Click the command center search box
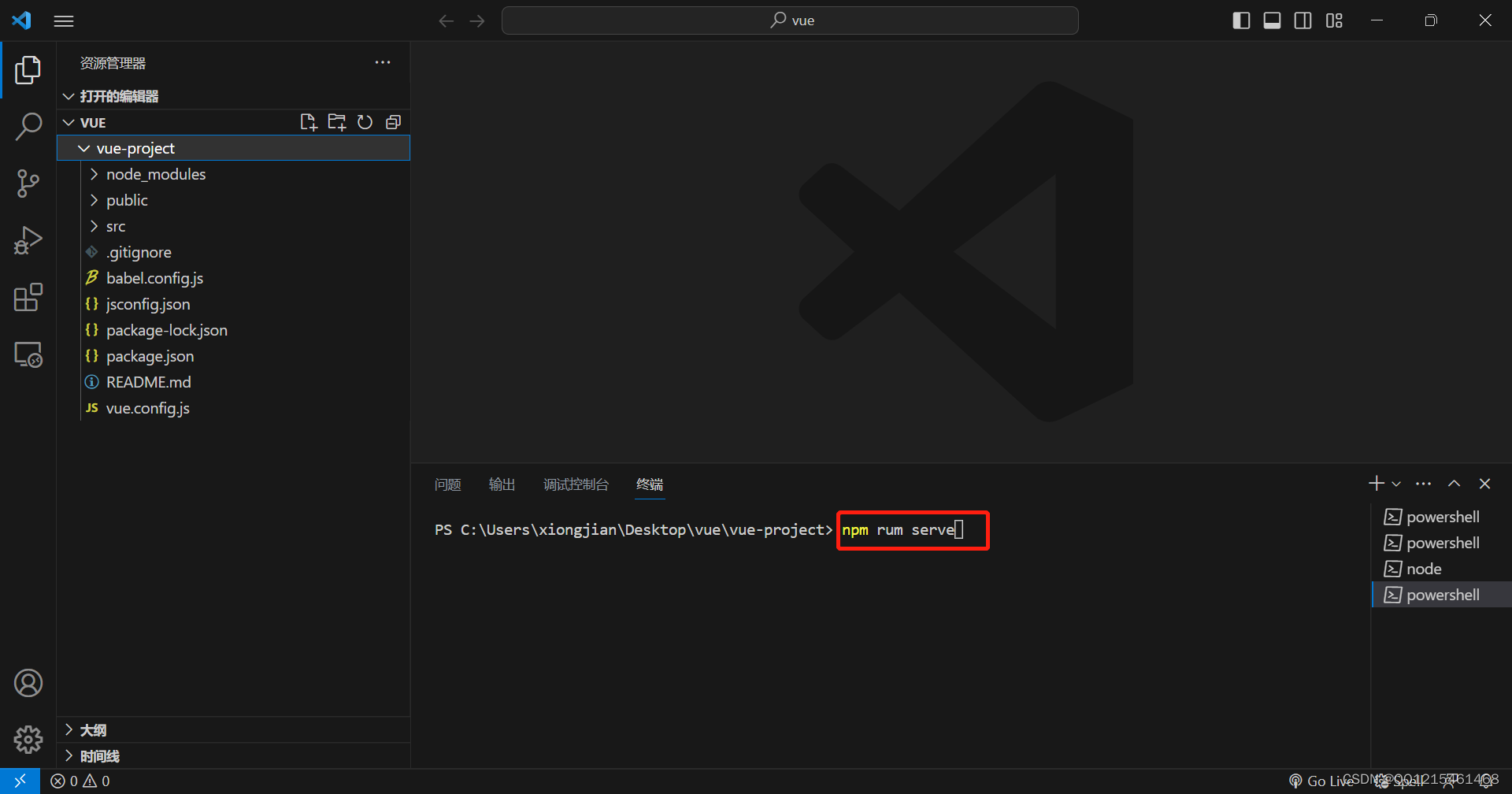Screen dimensions: 1512x794 click(x=790, y=20)
